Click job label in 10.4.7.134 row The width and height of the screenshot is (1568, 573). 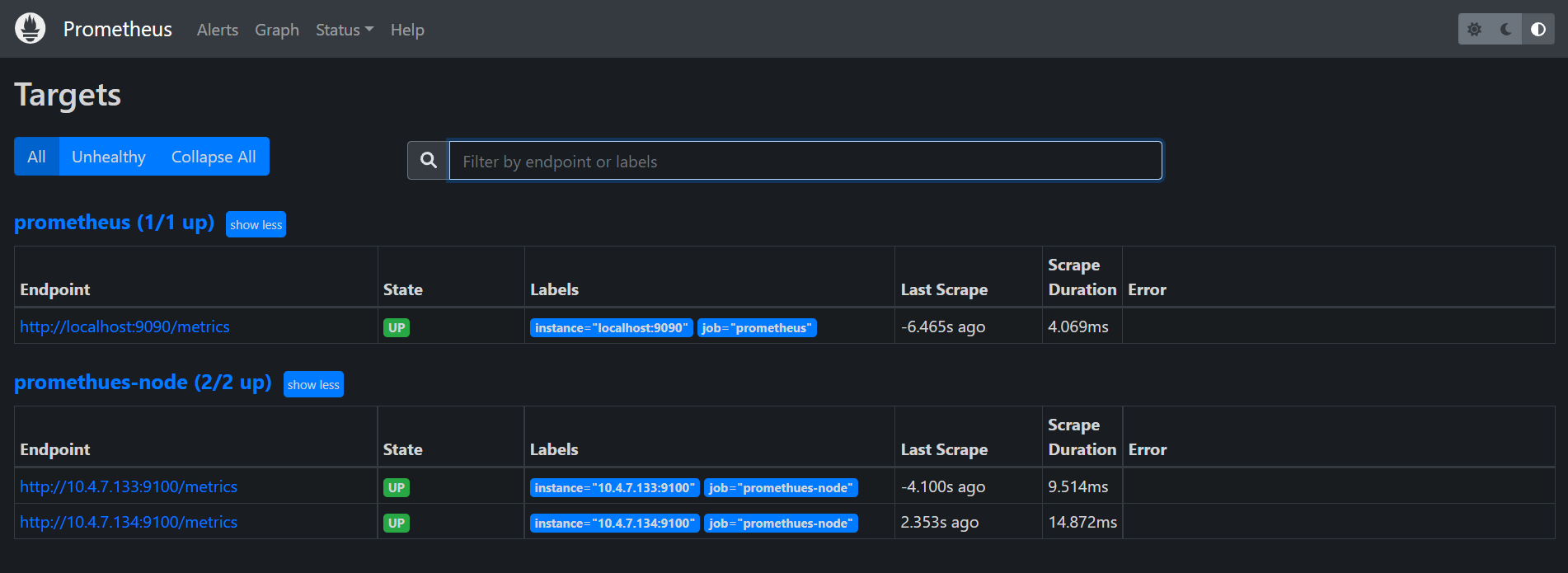point(781,523)
